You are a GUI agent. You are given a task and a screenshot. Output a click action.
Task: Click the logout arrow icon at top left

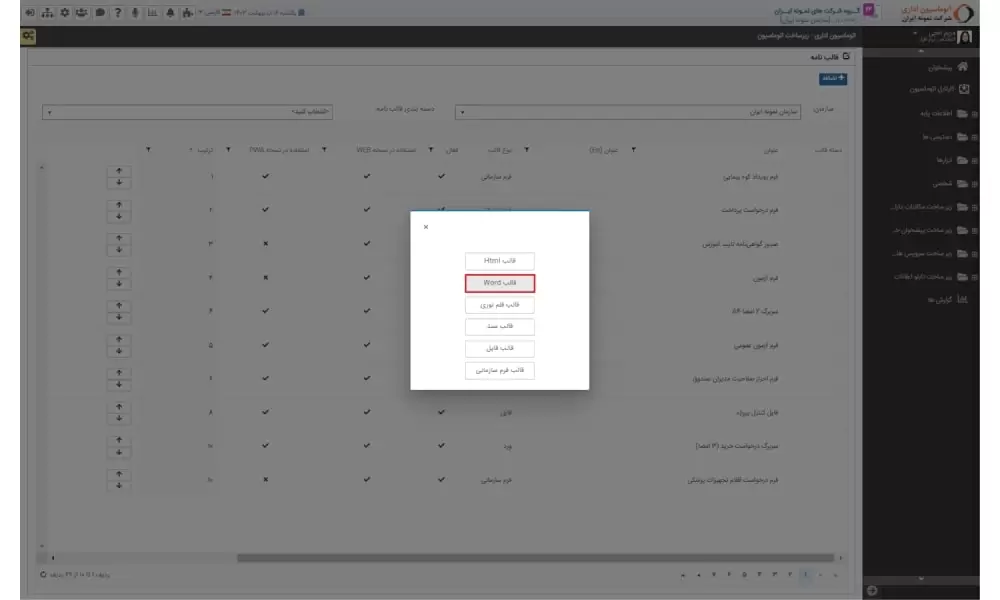[29, 13]
